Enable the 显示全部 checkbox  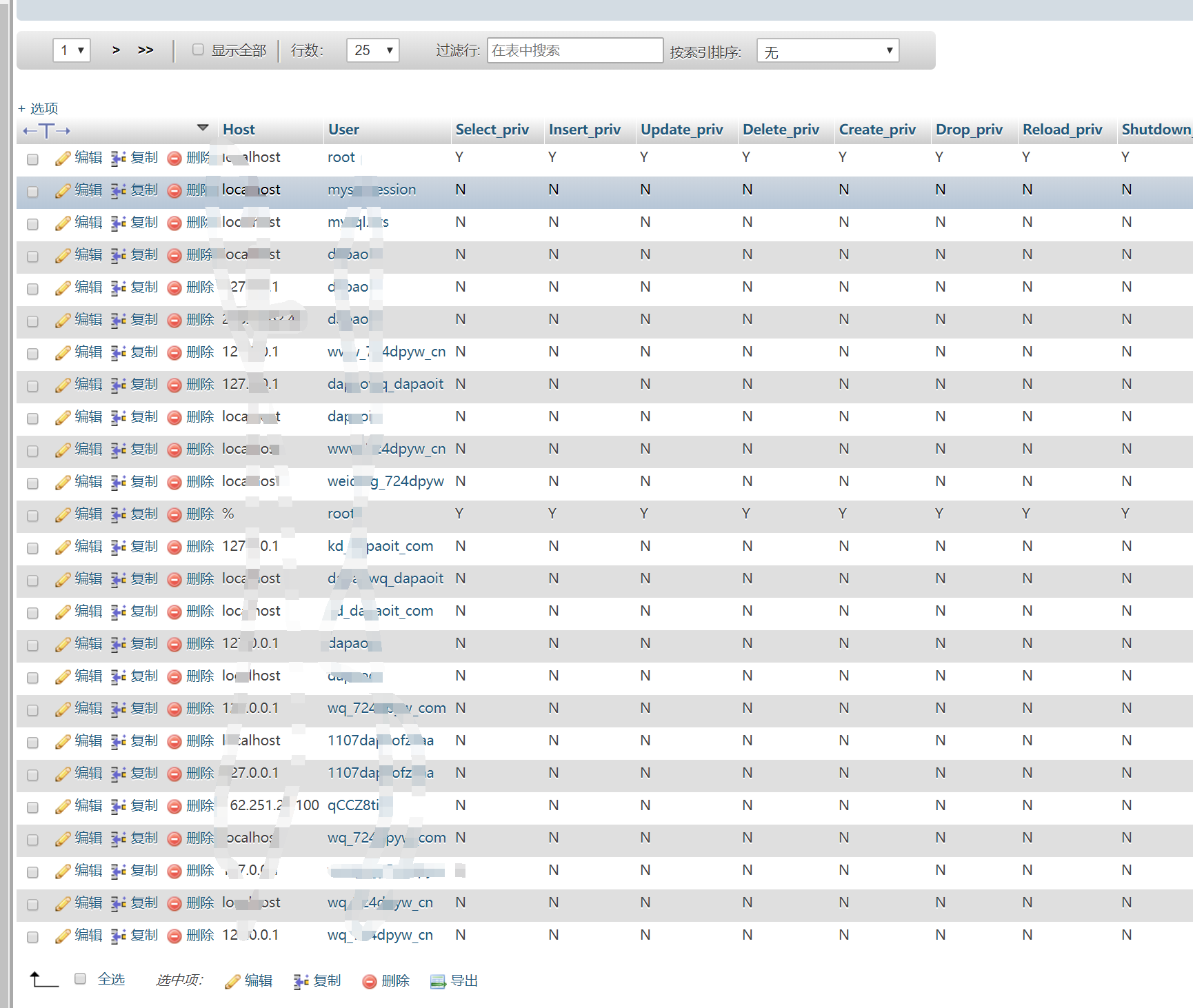pyautogui.click(x=198, y=50)
